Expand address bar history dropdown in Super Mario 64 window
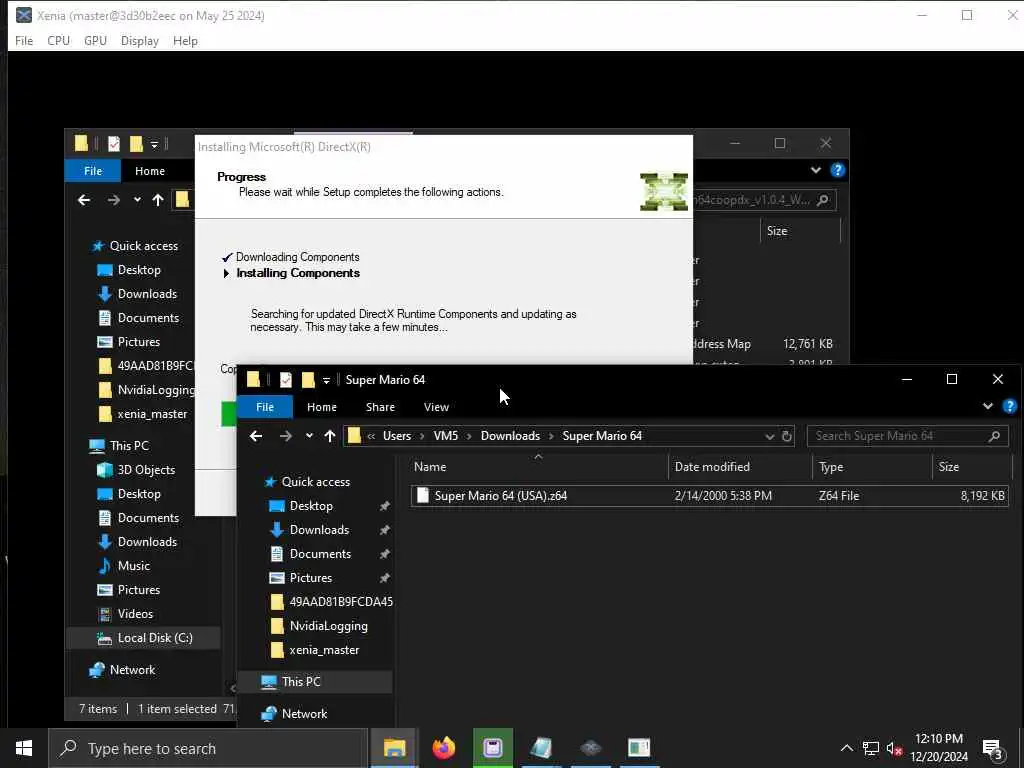The width and height of the screenshot is (1024, 768). pos(770,436)
